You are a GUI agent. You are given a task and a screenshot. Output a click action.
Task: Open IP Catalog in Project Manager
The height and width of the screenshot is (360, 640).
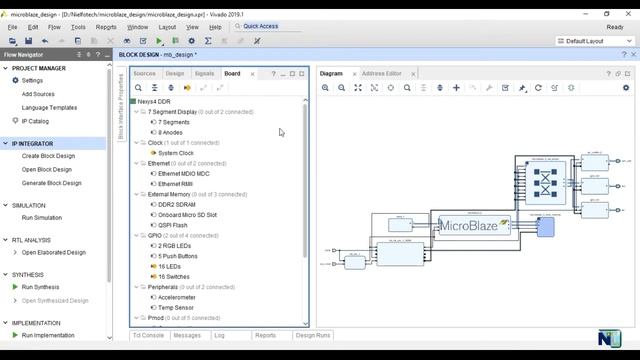tap(35, 121)
